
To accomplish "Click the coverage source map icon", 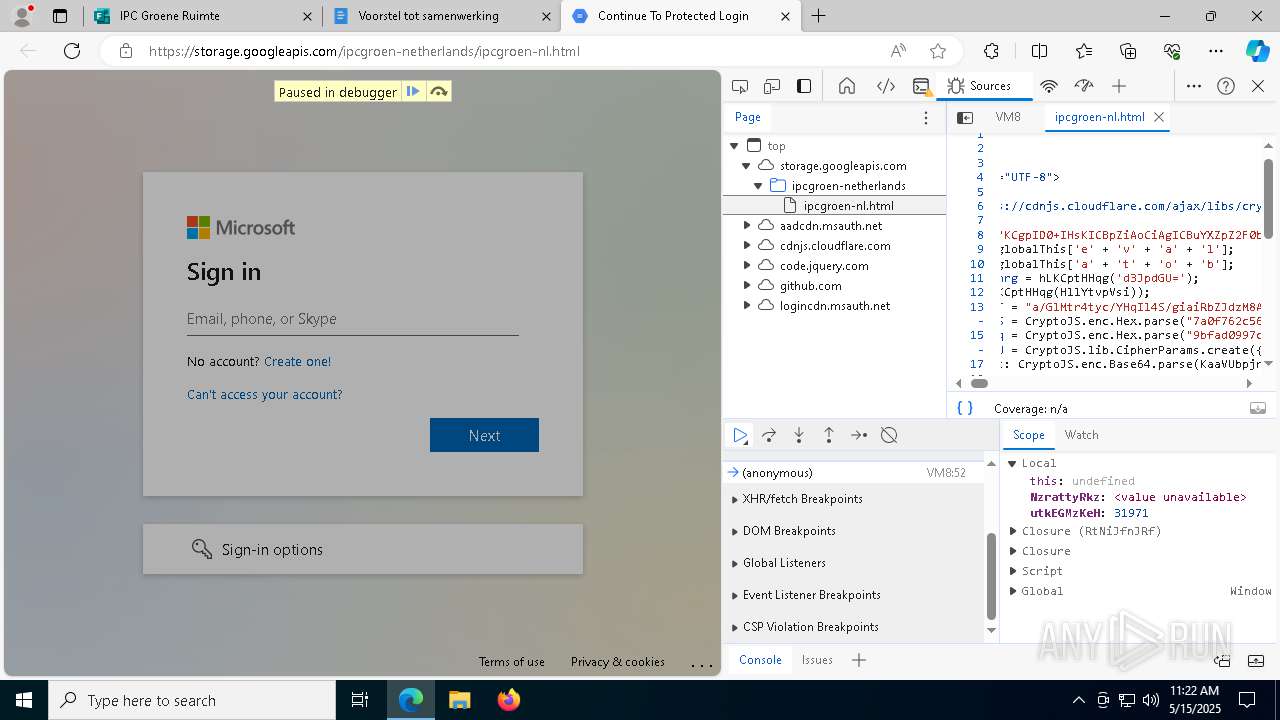I will 1258,408.
